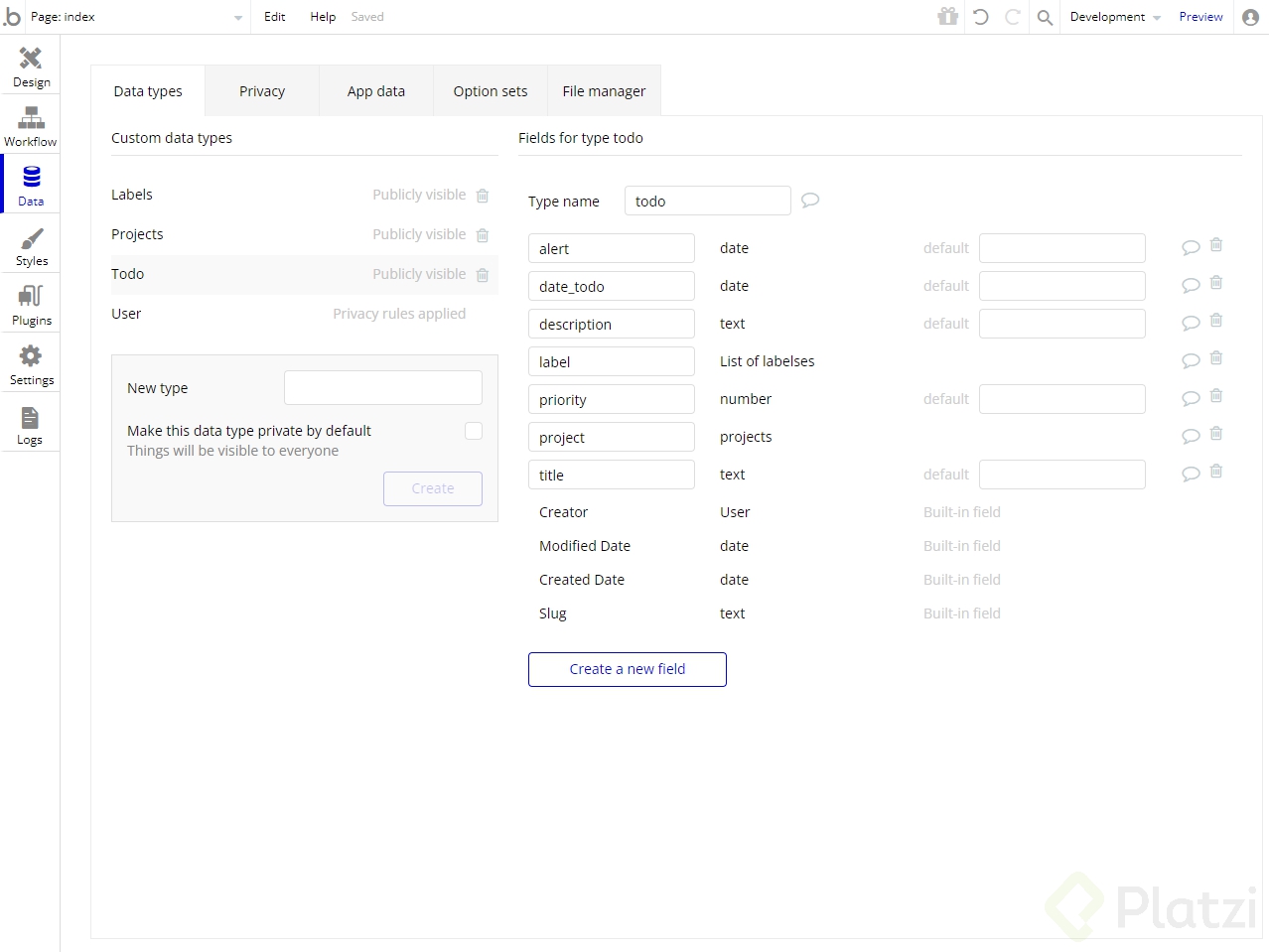Screen dimensions: 1269x952
Task: Click the New type name input
Action: coord(383,388)
